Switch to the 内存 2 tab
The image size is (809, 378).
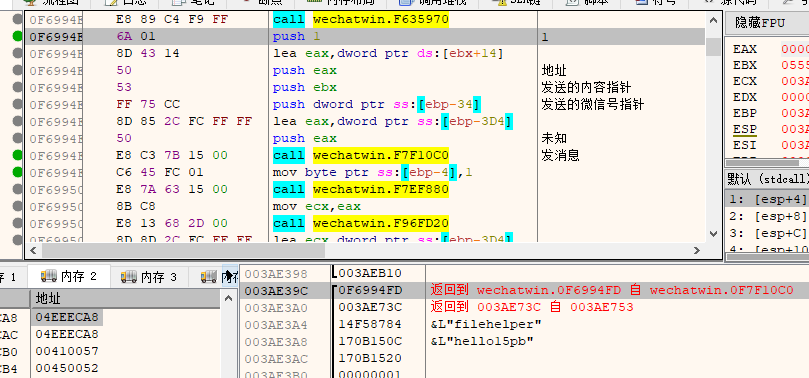pos(69,276)
